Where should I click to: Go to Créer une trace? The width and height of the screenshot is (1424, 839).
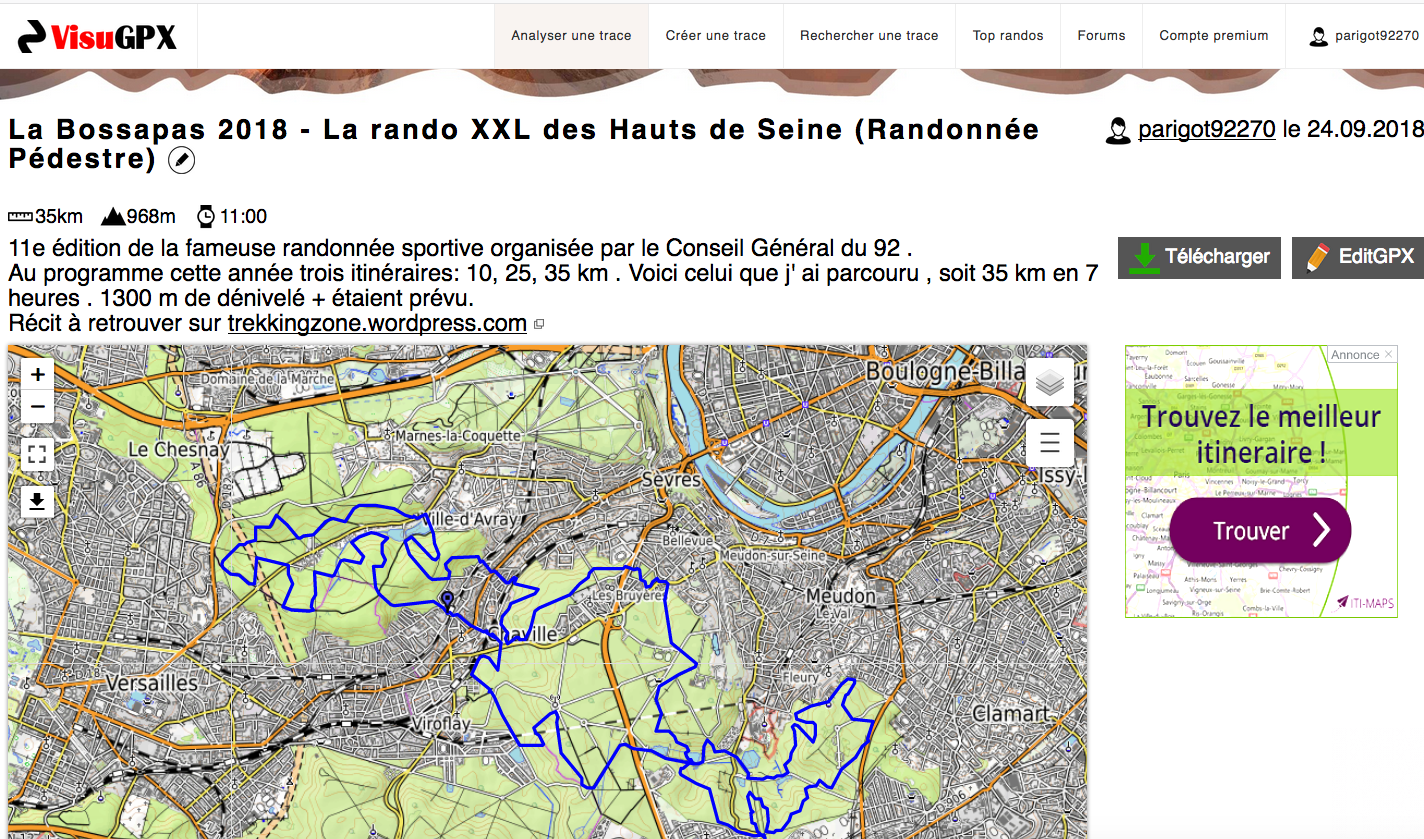tap(715, 36)
